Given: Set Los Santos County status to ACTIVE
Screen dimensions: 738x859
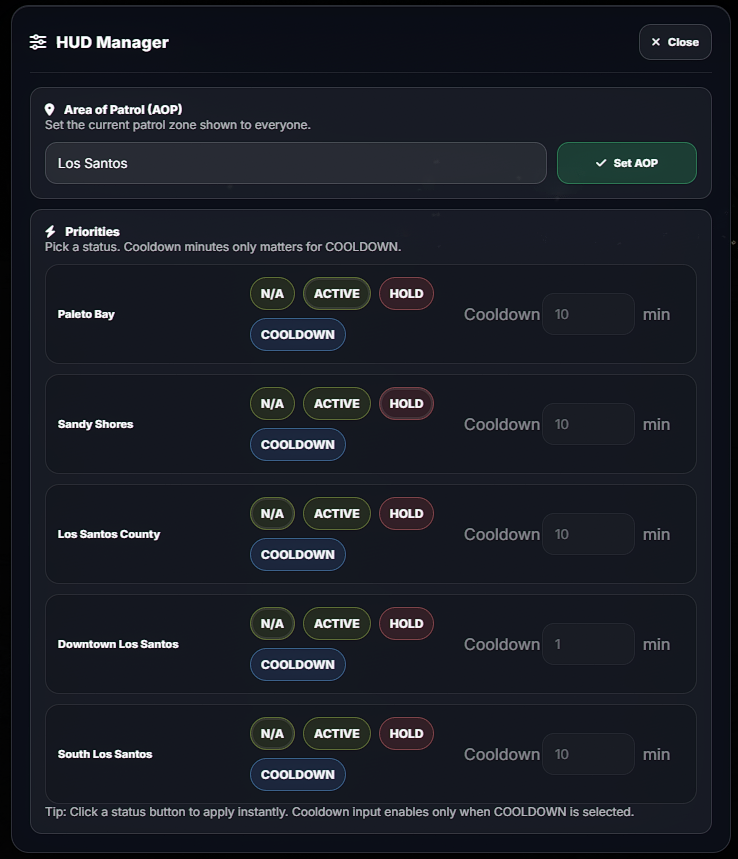Looking at the screenshot, I should click(337, 514).
